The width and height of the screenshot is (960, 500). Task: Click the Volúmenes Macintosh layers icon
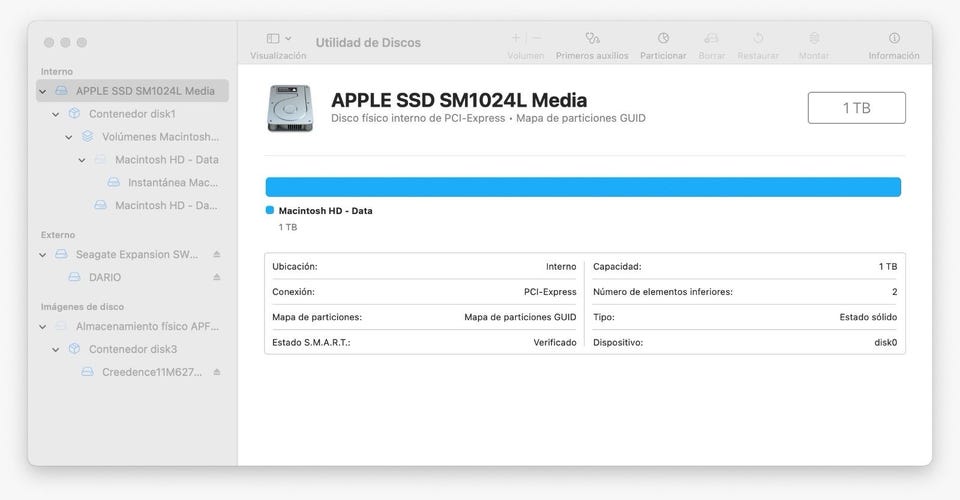pos(88,136)
